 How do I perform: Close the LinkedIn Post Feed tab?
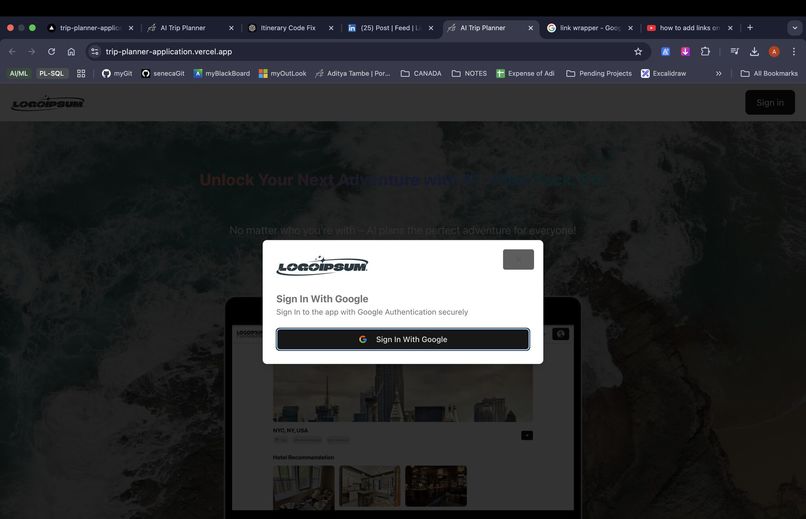[x=431, y=28]
